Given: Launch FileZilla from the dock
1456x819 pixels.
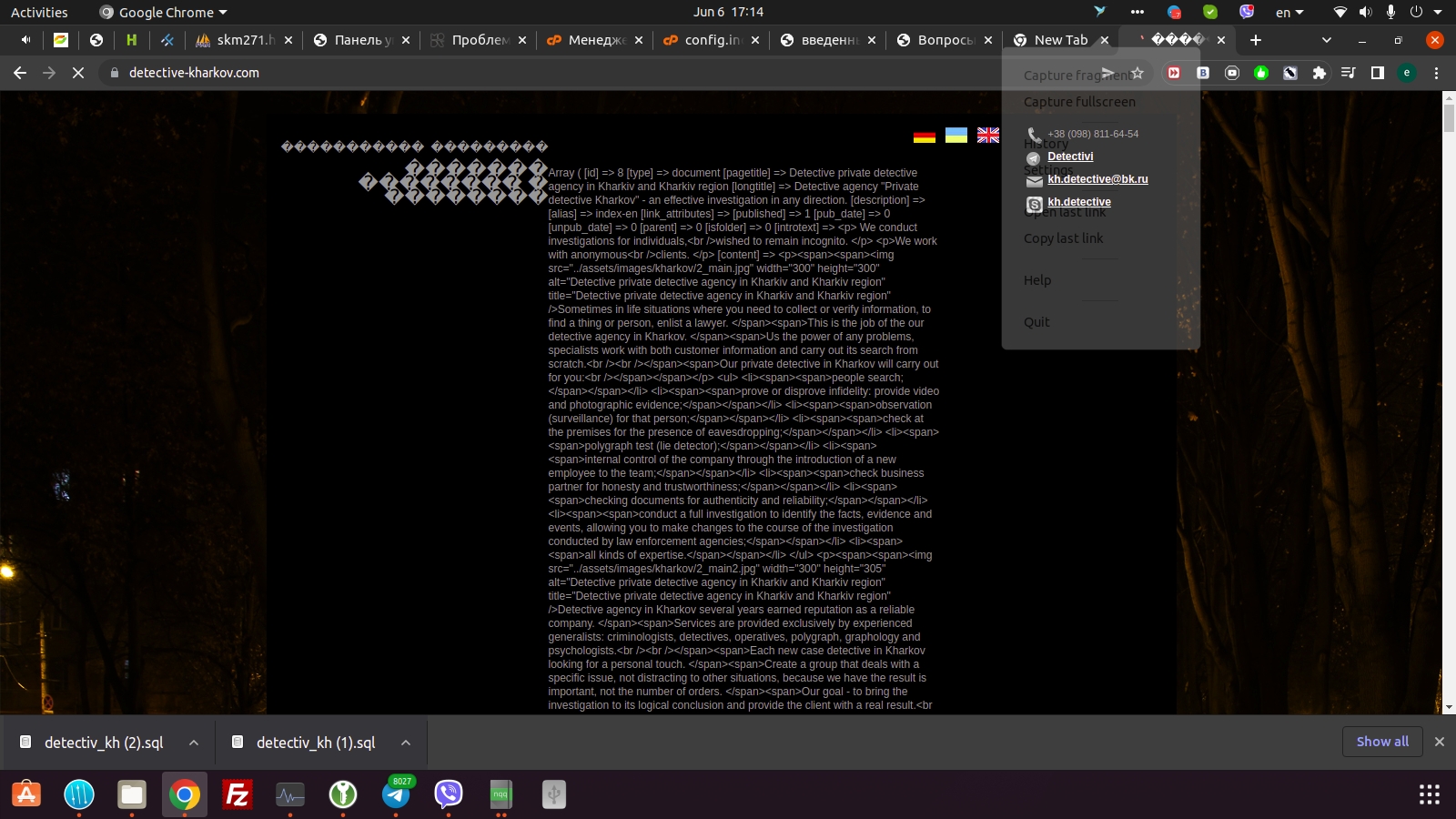Looking at the screenshot, I should click(238, 794).
